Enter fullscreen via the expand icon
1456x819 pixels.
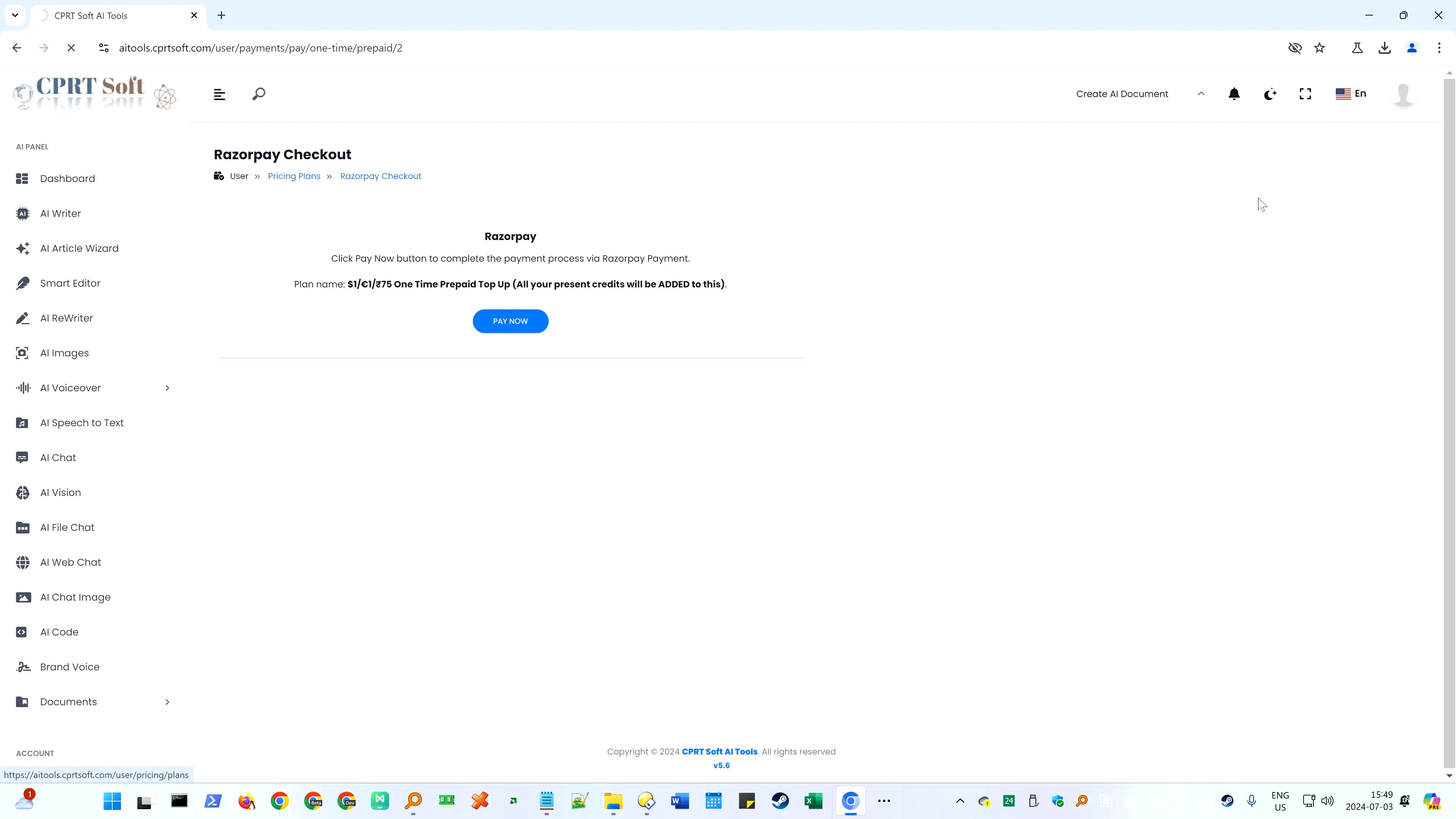click(1305, 94)
